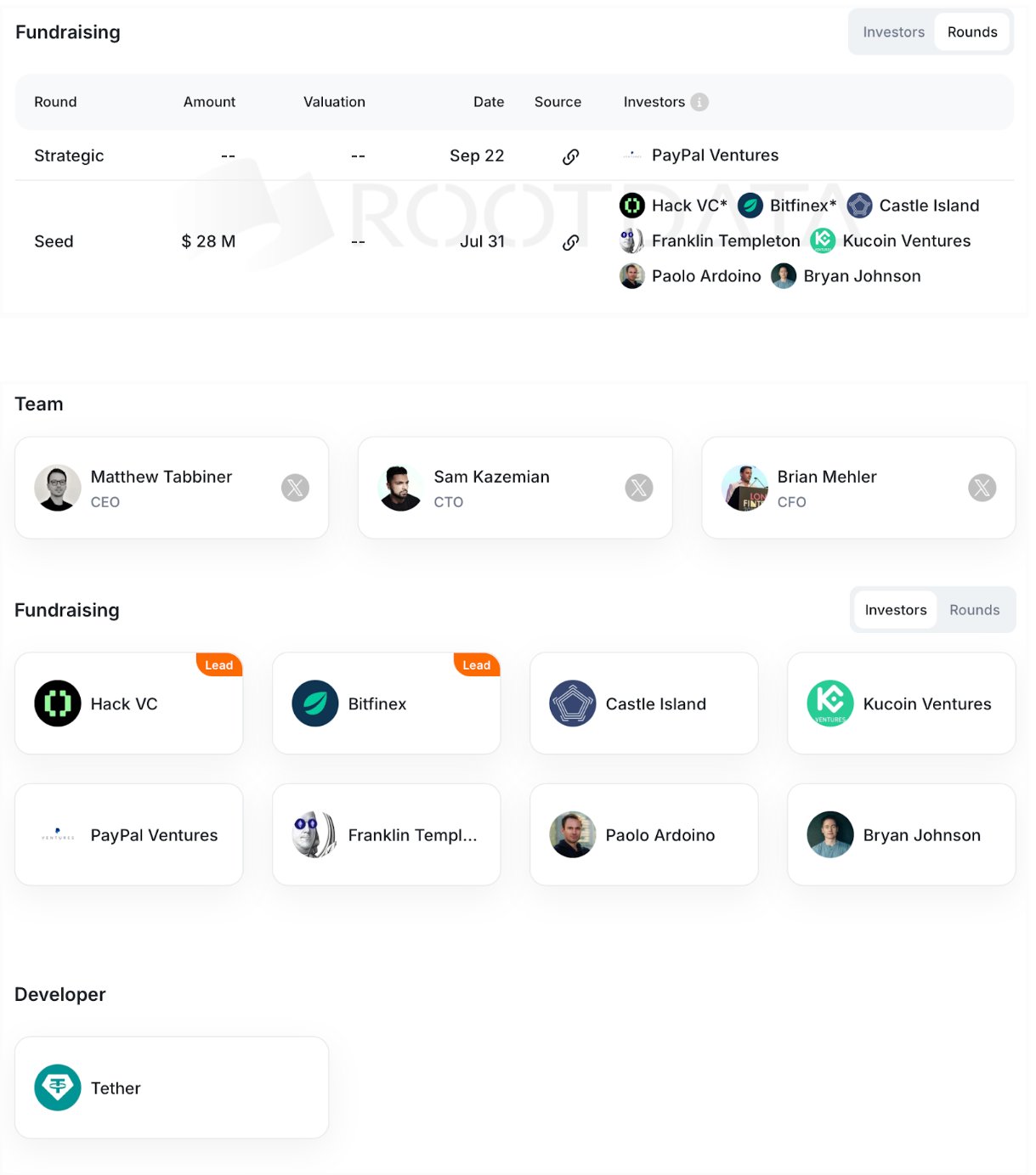
Task: Click Franklin Templeton logo on investor card
Action: coord(315,834)
